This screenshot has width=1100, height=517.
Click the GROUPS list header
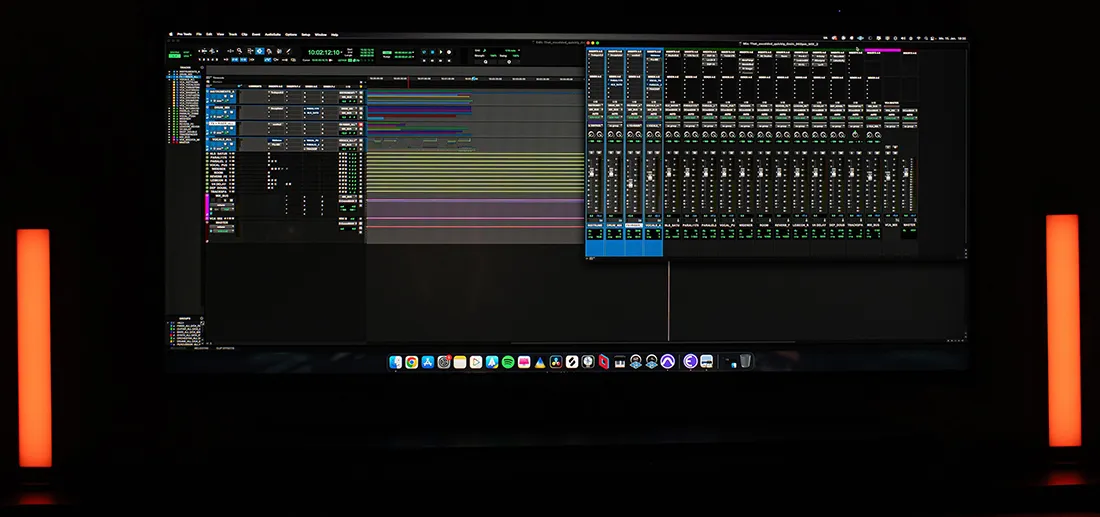coord(184,317)
